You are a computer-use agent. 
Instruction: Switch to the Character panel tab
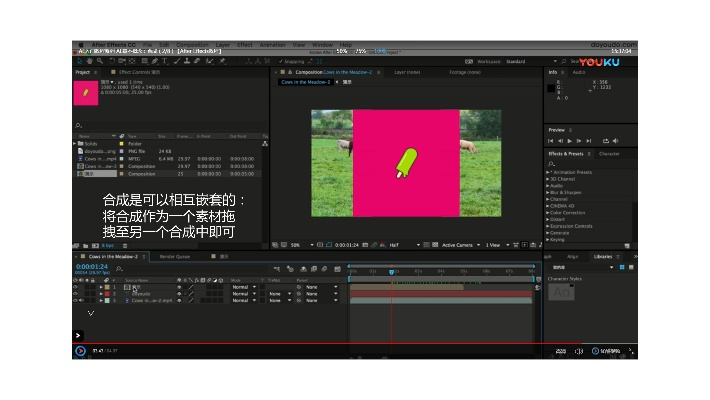coord(609,154)
